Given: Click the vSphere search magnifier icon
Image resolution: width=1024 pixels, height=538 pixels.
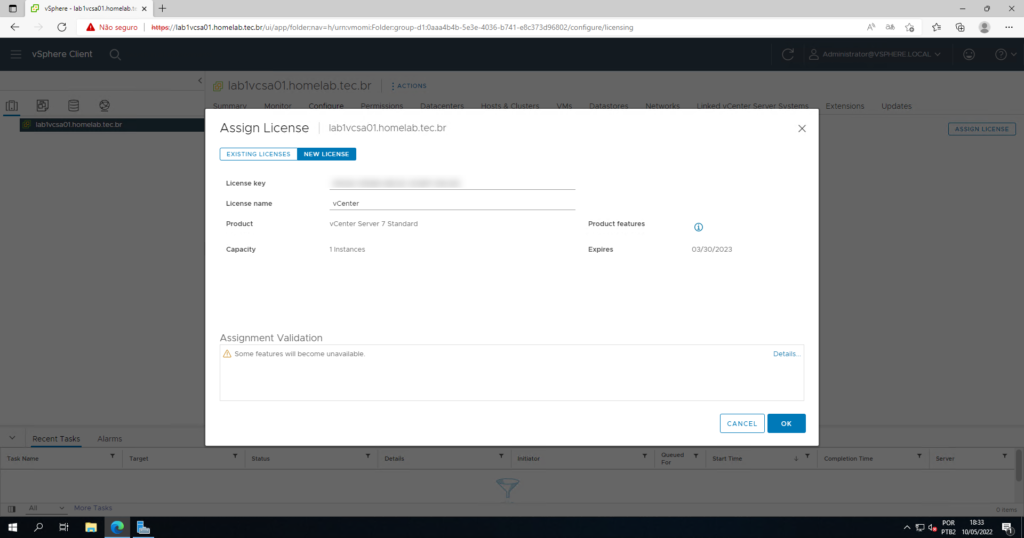Looking at the screenshot, I should pyautogui.click(x=115, y=55).
